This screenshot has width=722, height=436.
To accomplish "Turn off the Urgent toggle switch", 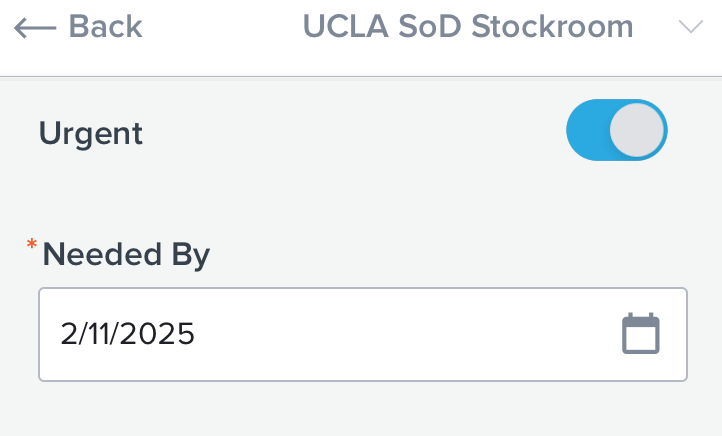I will click(617, 130).
